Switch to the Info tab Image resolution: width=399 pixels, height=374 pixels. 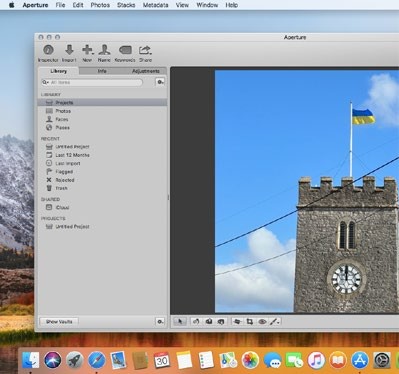[102, 71]
